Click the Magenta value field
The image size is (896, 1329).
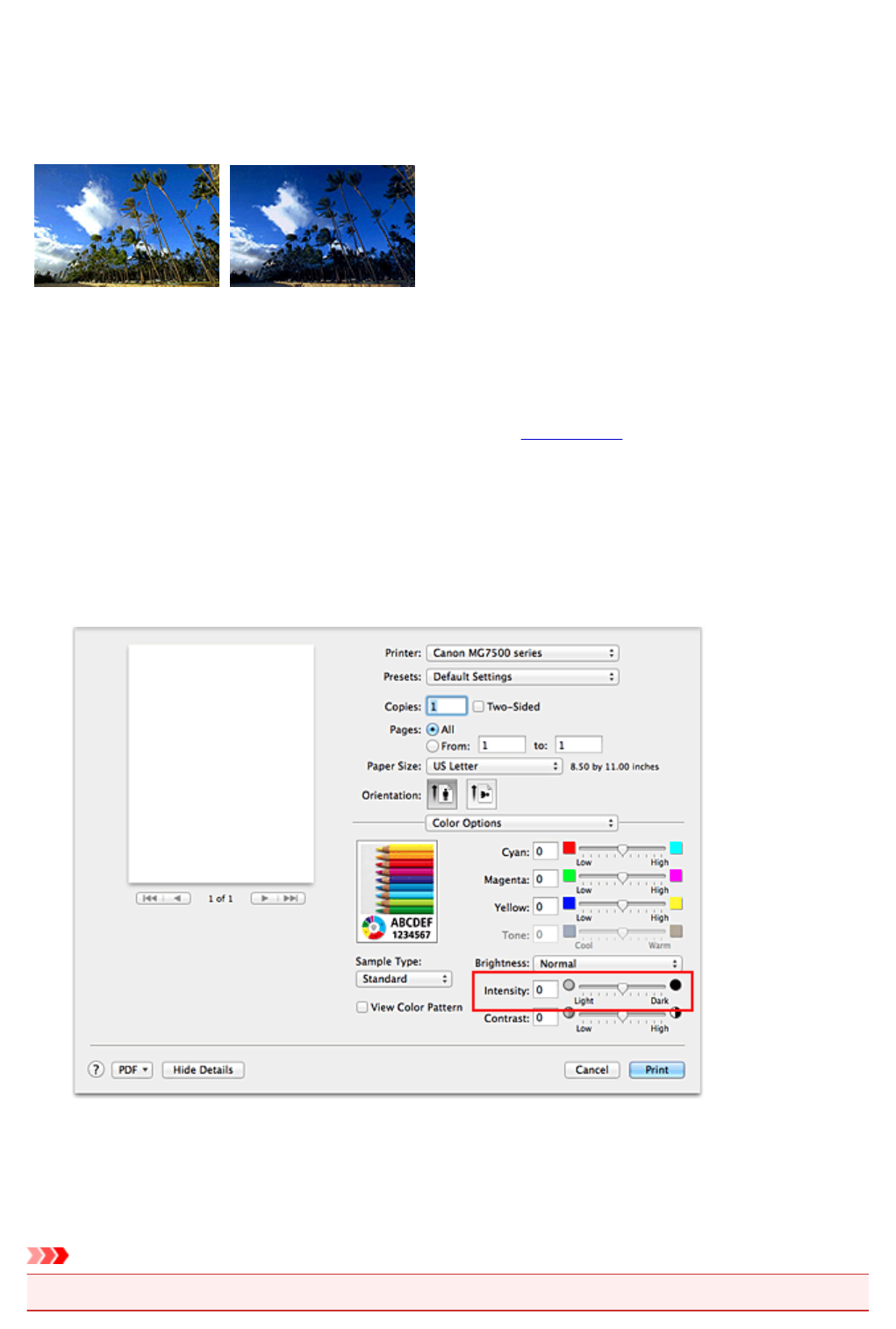[545, 879]
